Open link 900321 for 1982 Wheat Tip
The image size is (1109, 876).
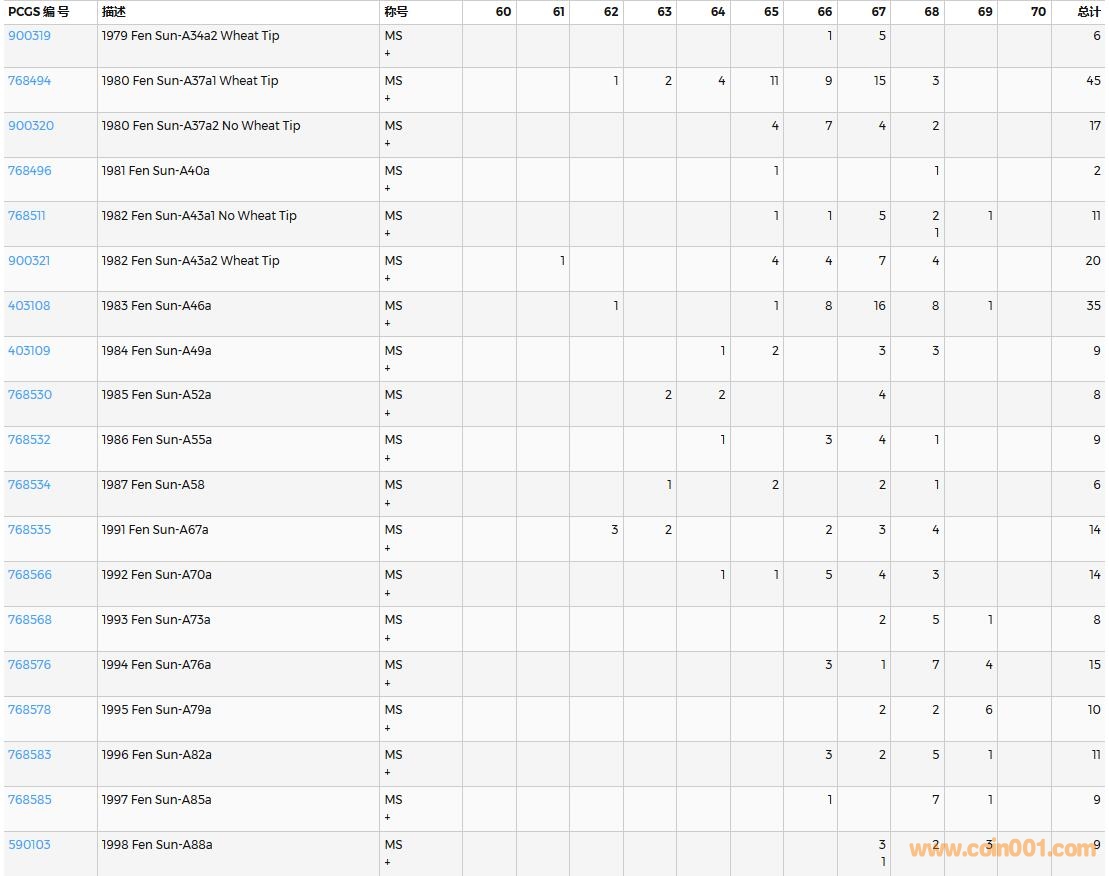pyautogui.click(x=29, y=261)
